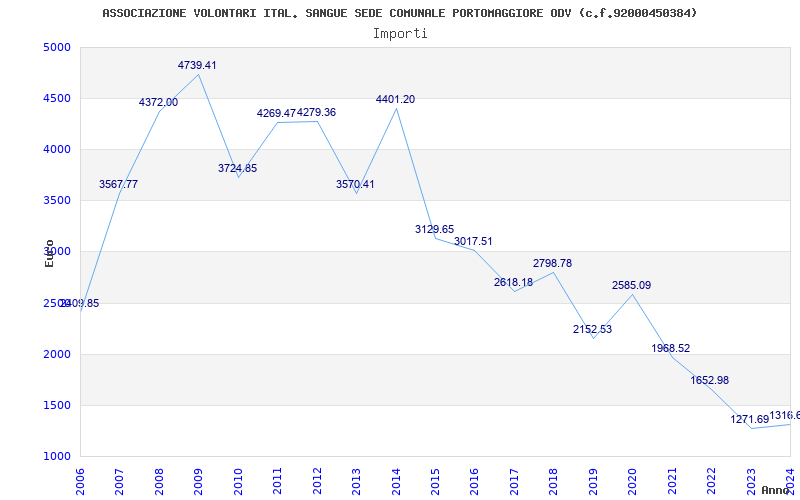The height and width of the screenshot is (500, 800).
Task: Click the 2023 year axis label
Action: point(751,481)
